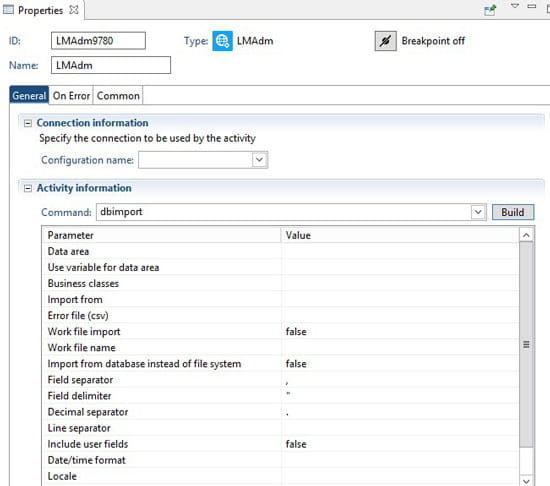The image size is (550, 486).
Task: Click the scroll up arrow in table
Action: (x=526, y=235)
